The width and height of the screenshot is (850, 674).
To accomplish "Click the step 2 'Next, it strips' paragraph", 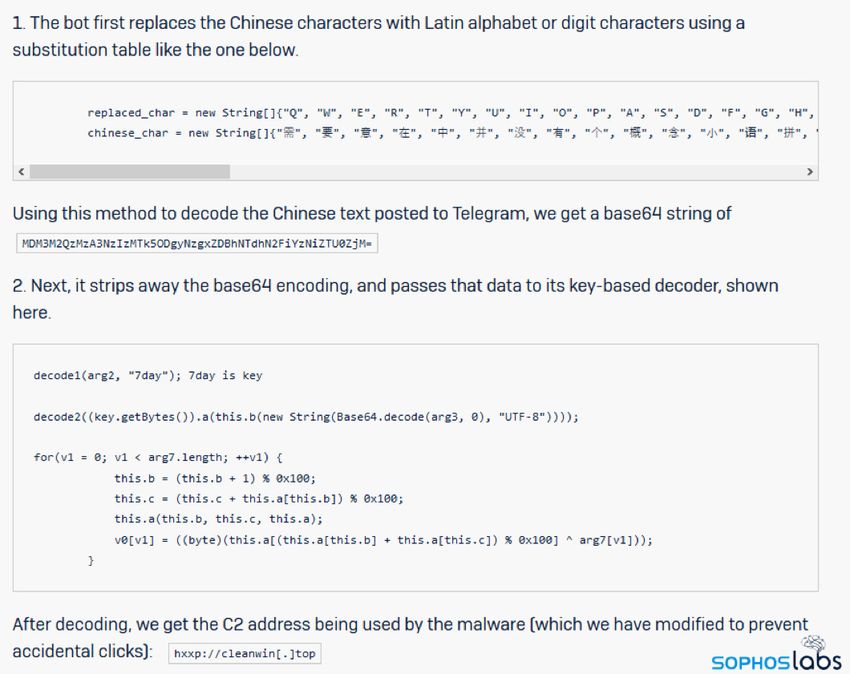I will click(395, 299).
